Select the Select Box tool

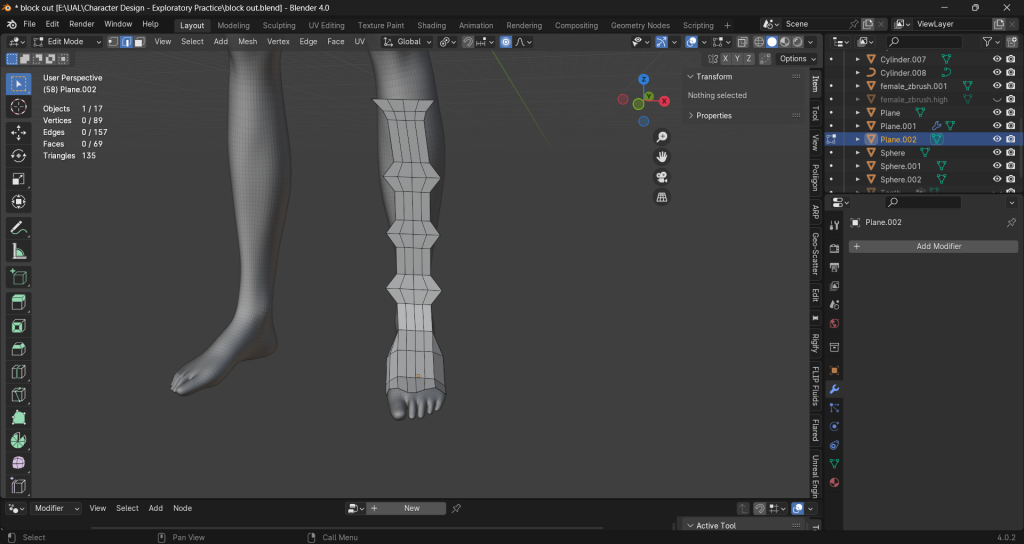18,84
